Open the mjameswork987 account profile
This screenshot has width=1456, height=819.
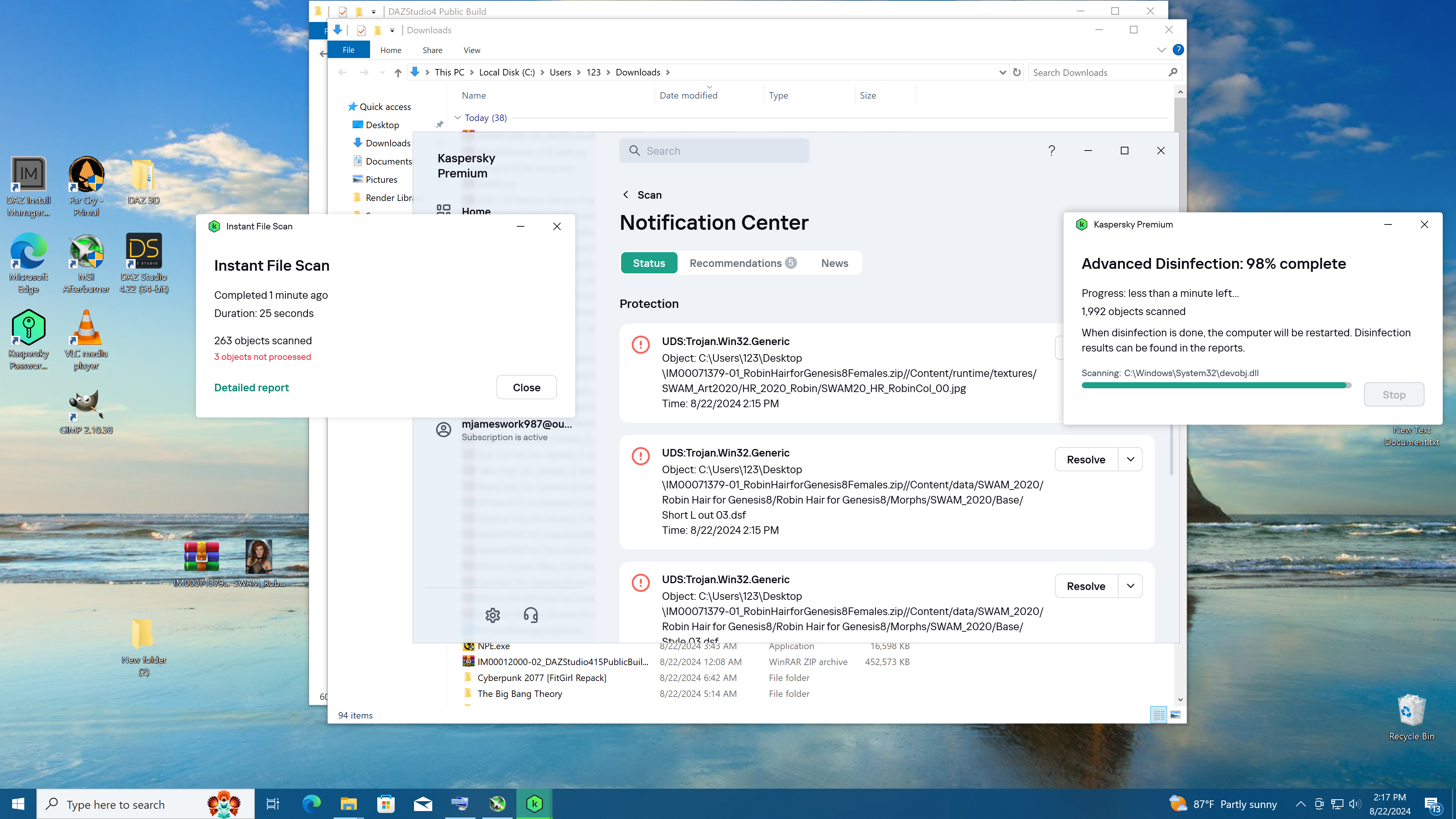504,430
